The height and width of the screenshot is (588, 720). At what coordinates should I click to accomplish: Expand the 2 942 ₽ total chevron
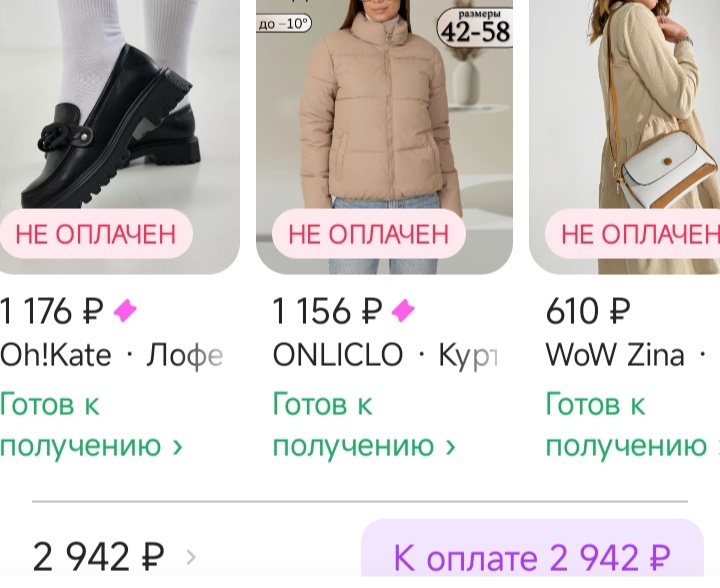(191, 557)
